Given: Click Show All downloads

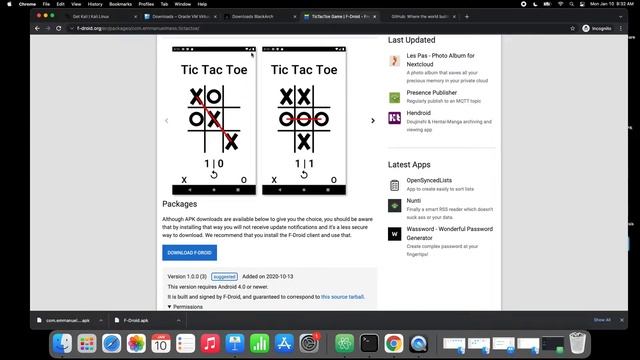Looking at the screenshot, I should pyautogui.click(x=602, y=320).
